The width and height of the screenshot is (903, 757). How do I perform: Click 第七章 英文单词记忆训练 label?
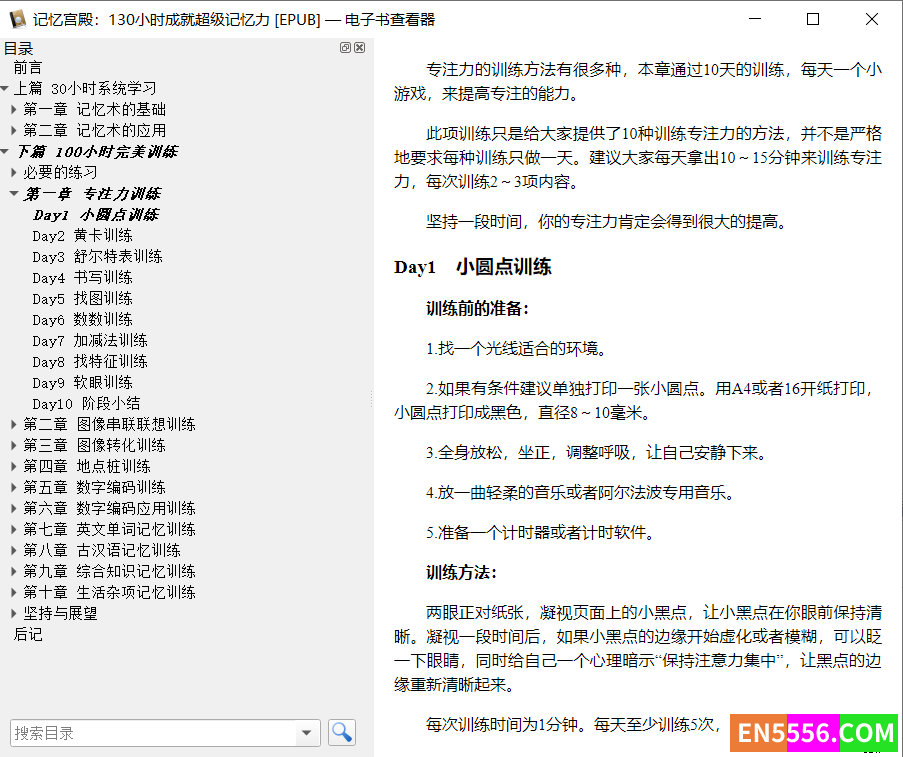point(109,529)
